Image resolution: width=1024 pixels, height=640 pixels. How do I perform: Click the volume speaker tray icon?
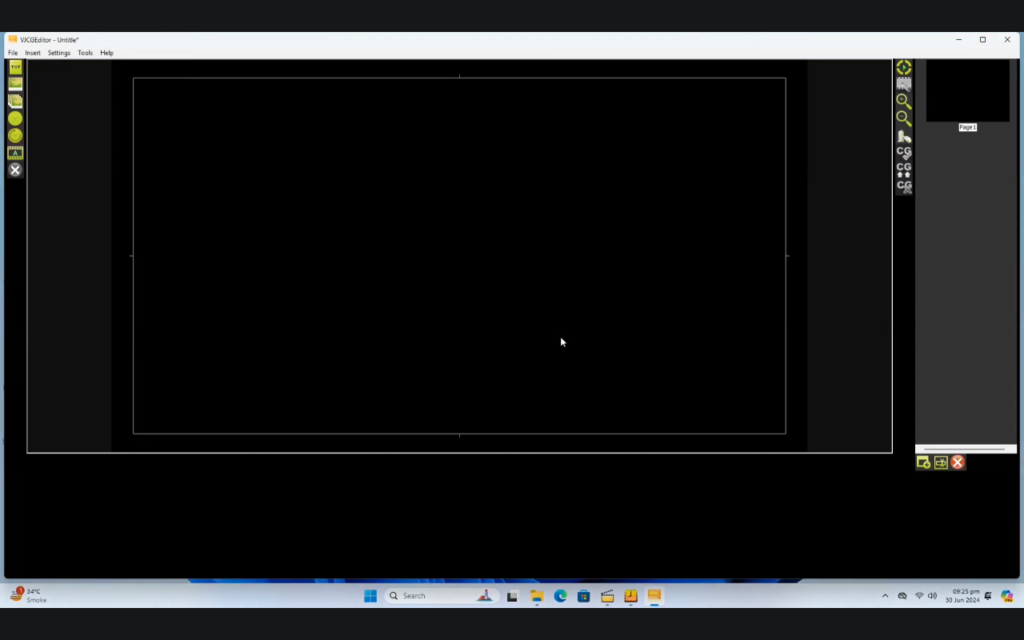pyautogui.click(x=932, y=596)
